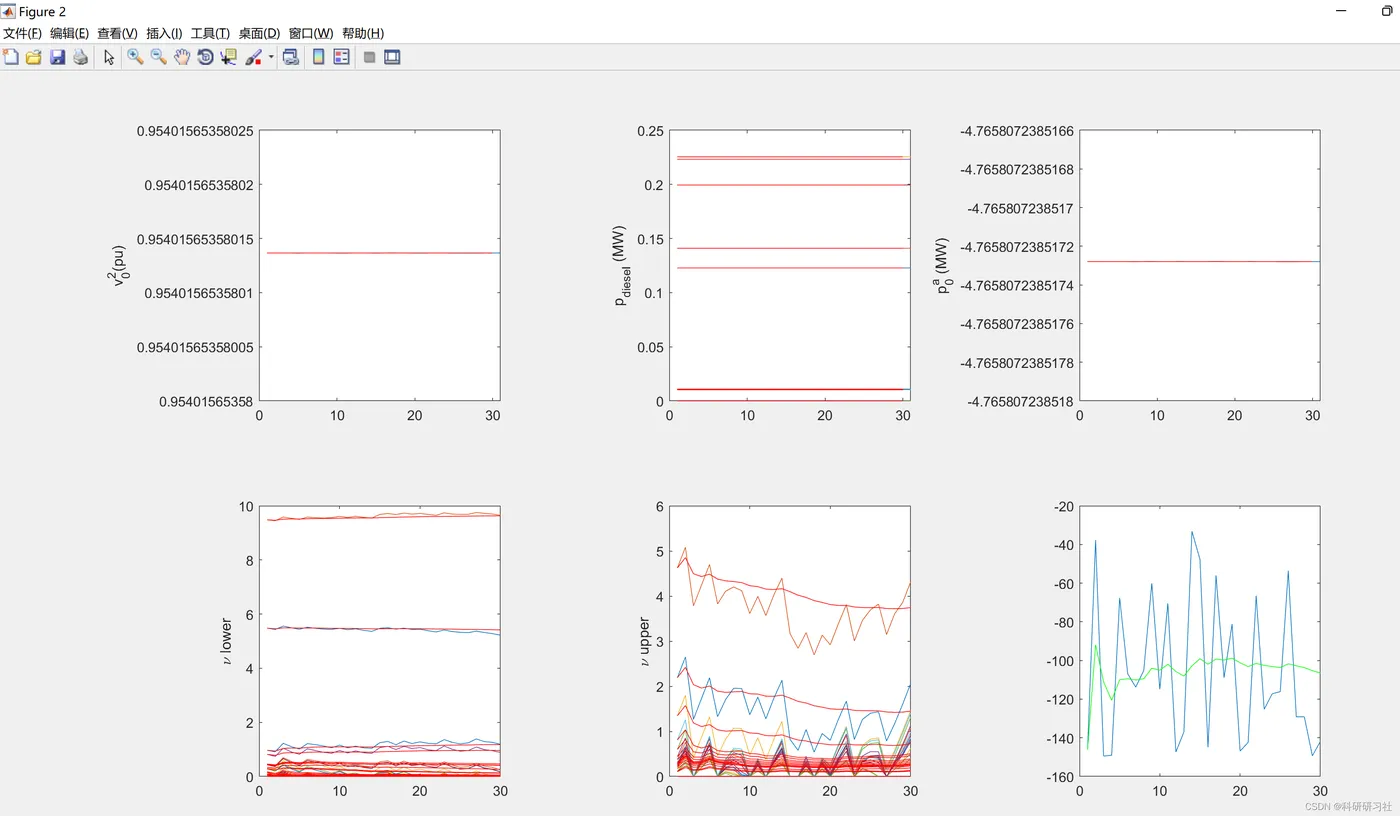Click the Link Plot toolbar icon

coord(291,57)
